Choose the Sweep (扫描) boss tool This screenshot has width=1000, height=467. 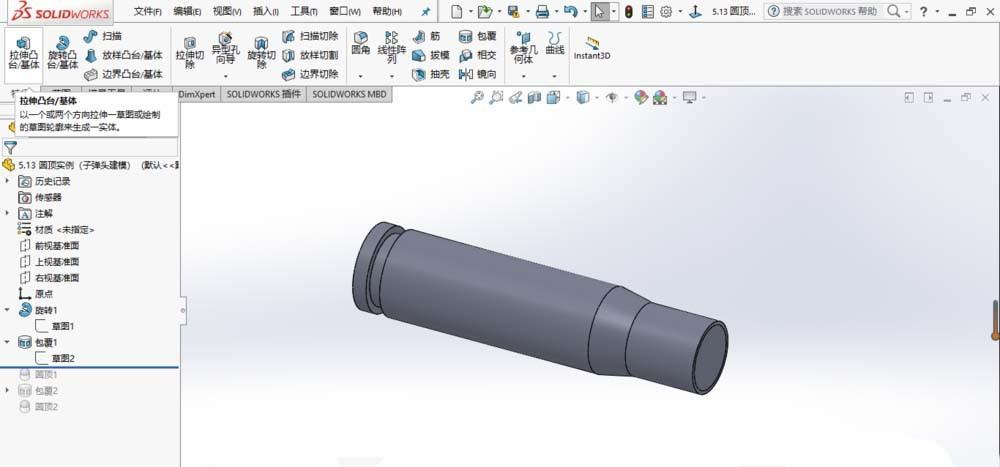pyautogui.click(x=103, y=36)
